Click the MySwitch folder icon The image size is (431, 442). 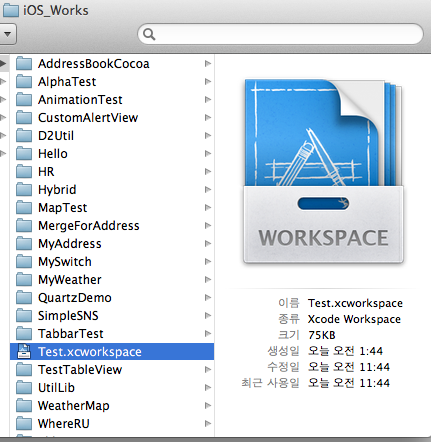(x=24, y=261)
